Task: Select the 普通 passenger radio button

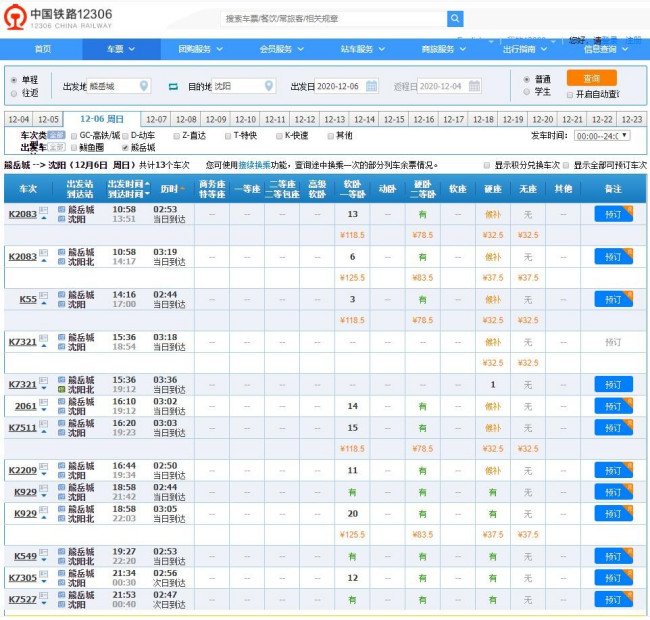Action: pos(526,79)
